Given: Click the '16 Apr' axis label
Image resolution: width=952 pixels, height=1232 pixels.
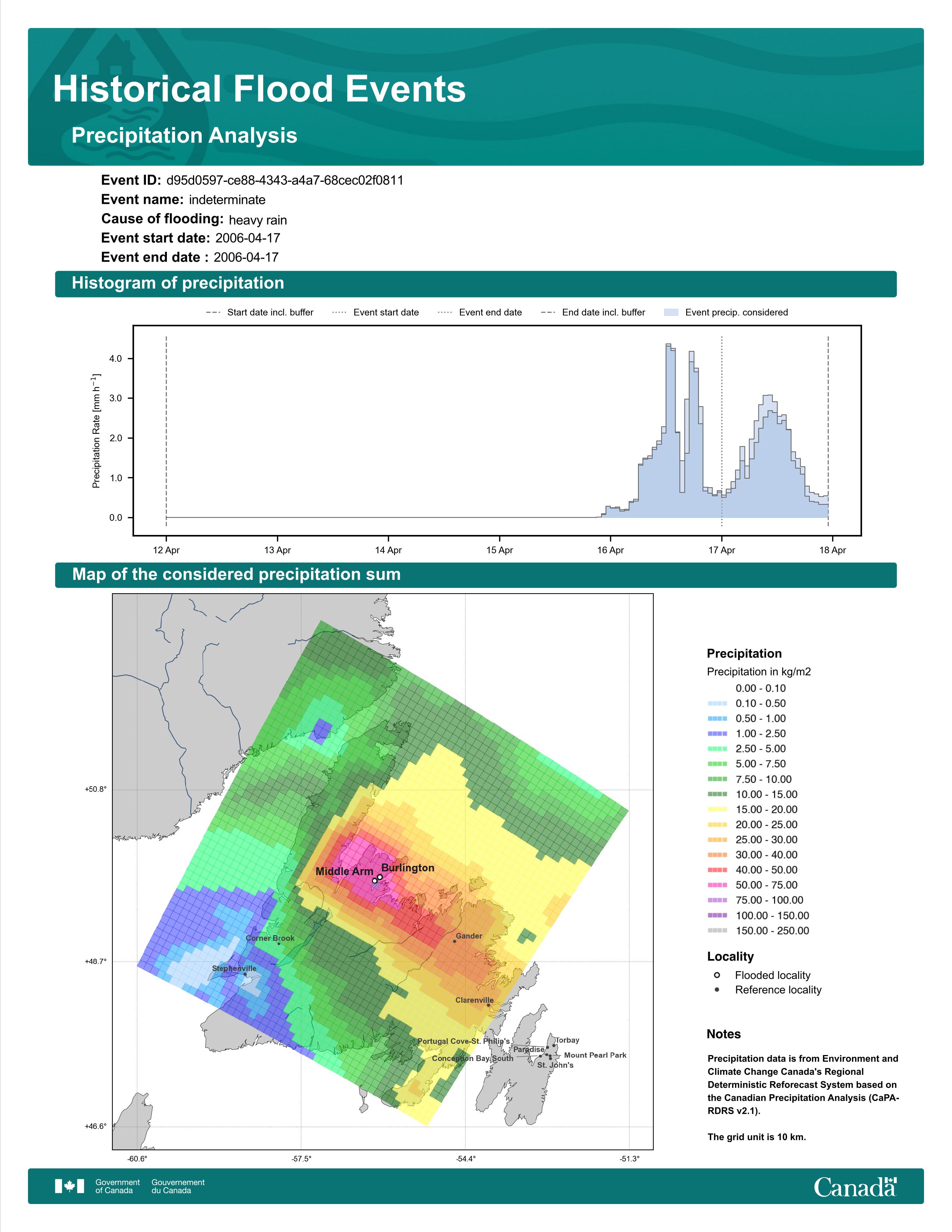Looking at the screenshot, I should 611,550.
